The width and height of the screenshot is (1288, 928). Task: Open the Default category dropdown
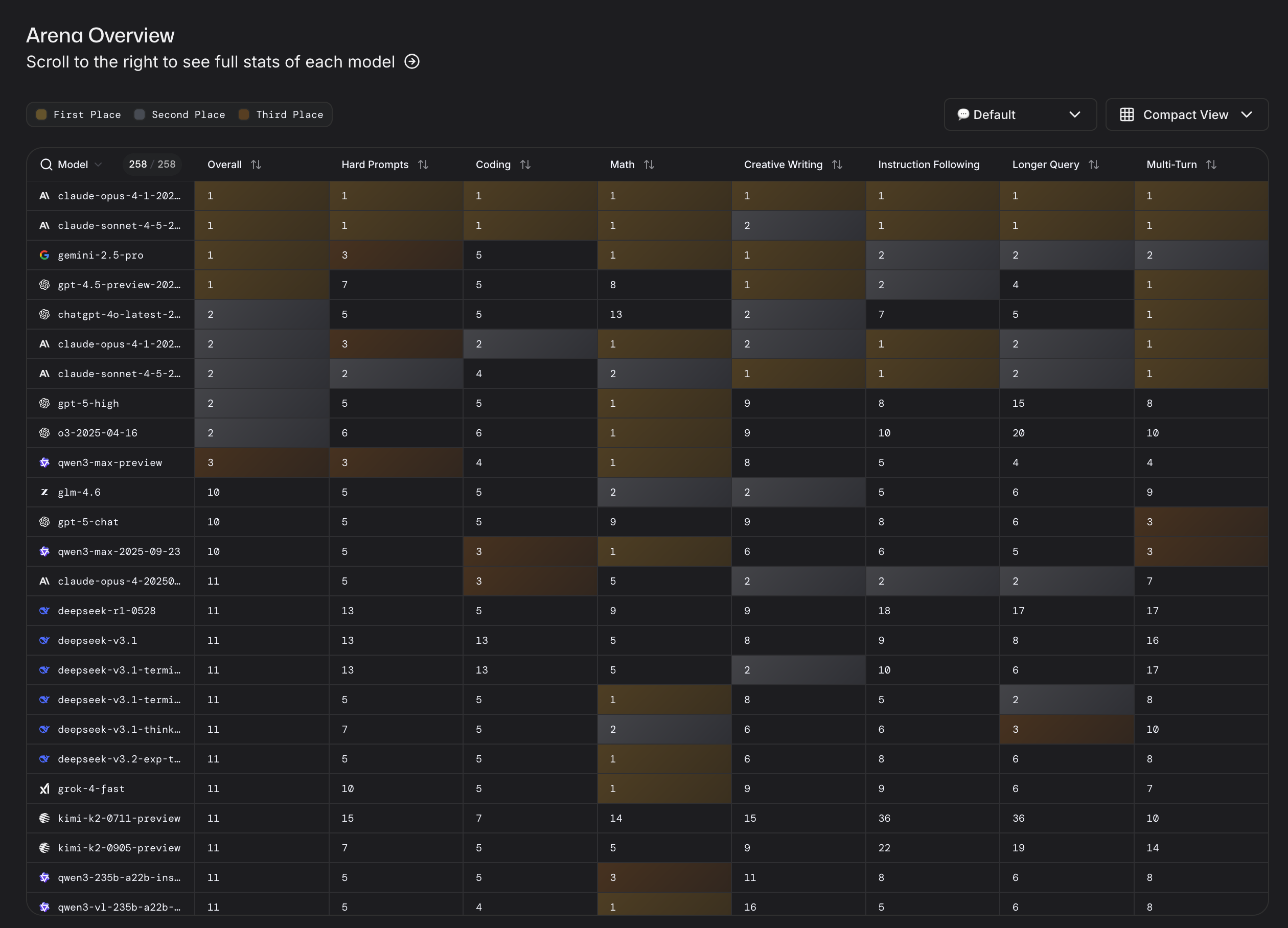click(x=1020, y=114)
